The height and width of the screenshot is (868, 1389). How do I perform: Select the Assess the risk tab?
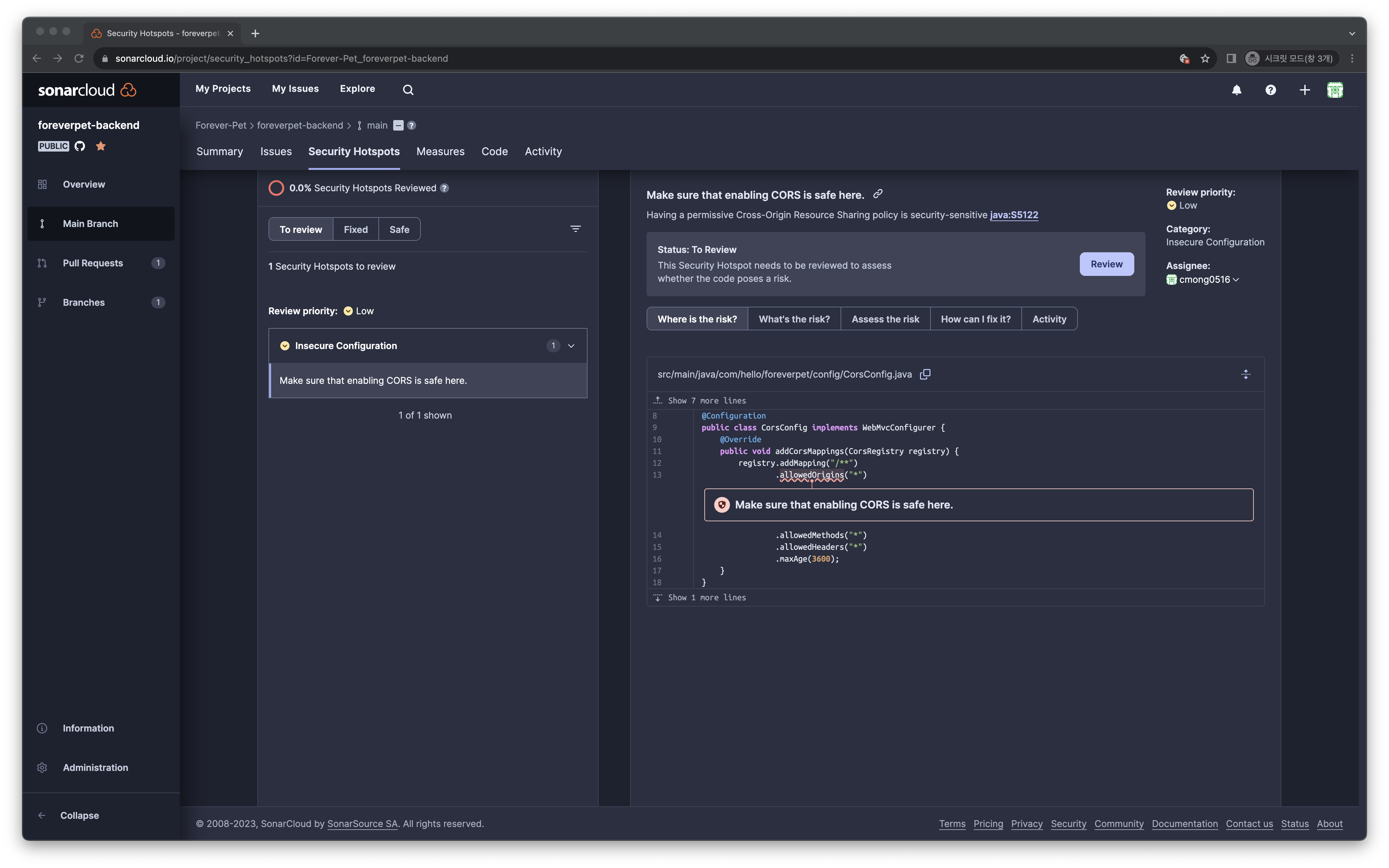[x=885, y=319]
